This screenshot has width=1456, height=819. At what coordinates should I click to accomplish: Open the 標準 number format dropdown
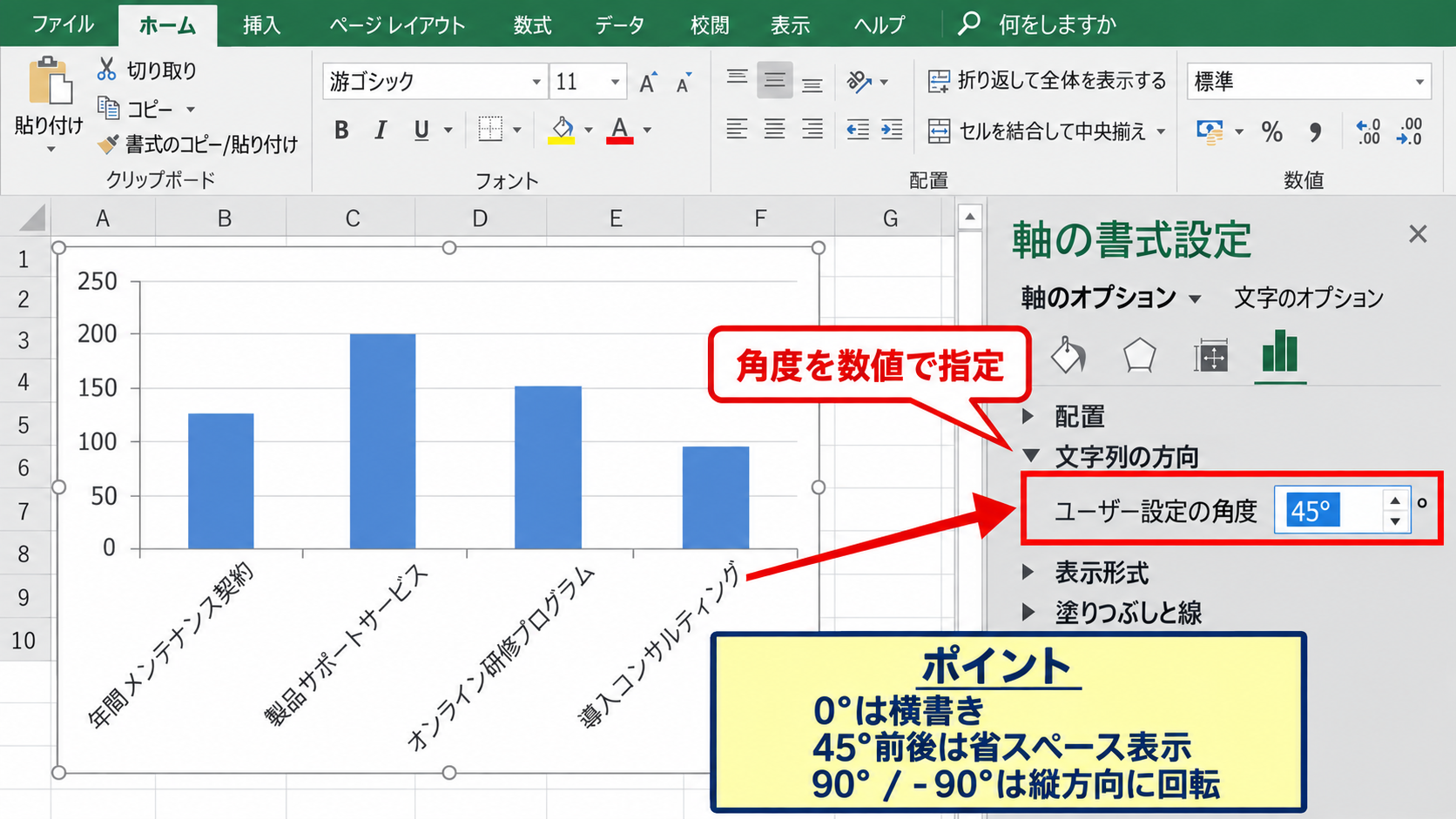click(1419, 82)
